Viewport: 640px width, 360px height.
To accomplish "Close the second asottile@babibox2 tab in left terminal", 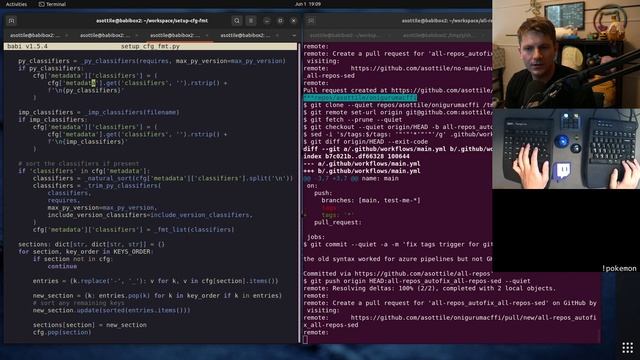I will pos(137,36).
